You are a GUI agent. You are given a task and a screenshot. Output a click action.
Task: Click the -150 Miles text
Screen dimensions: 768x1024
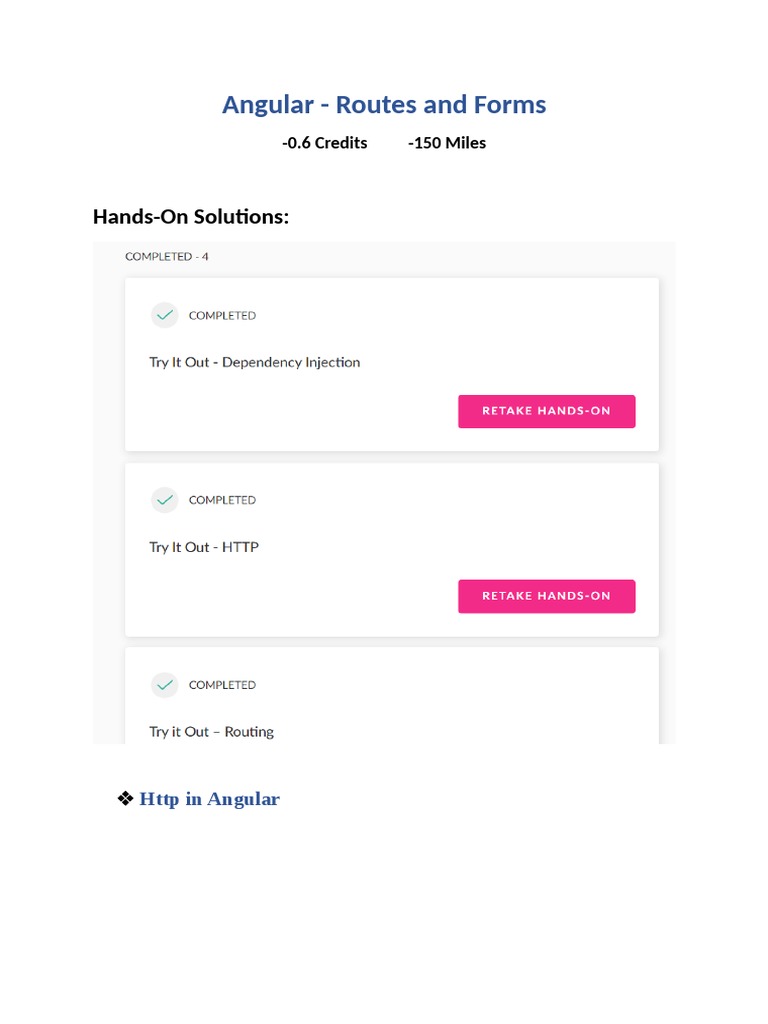click(x=447, y=143)
